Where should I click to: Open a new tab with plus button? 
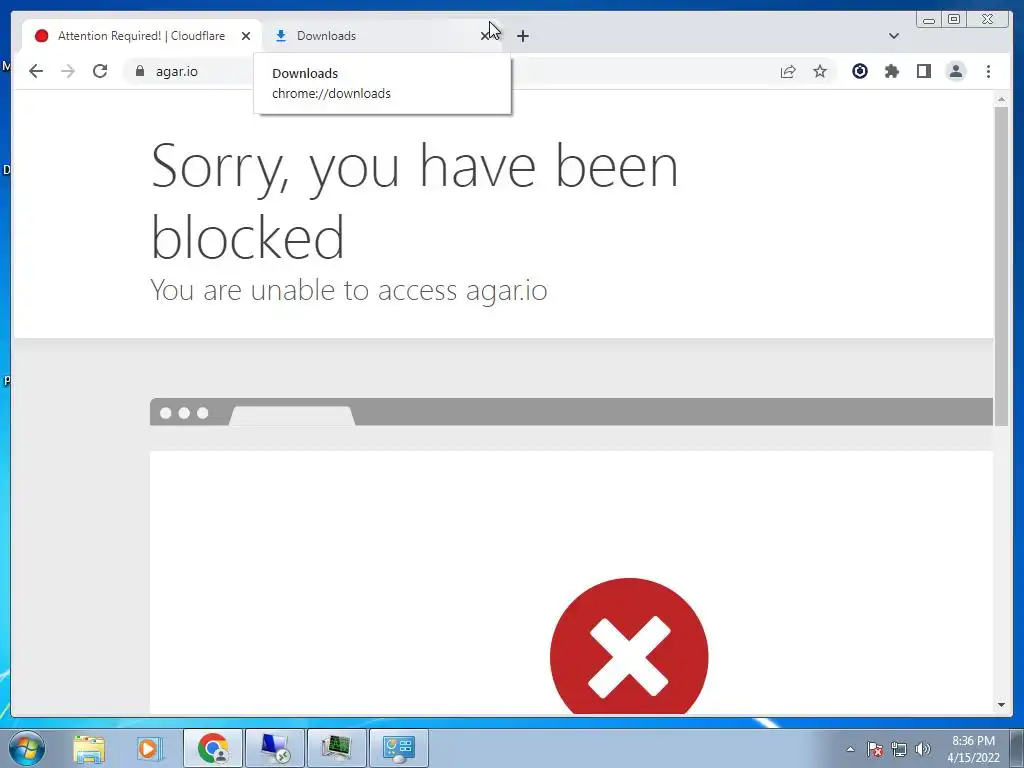point(523,36)
